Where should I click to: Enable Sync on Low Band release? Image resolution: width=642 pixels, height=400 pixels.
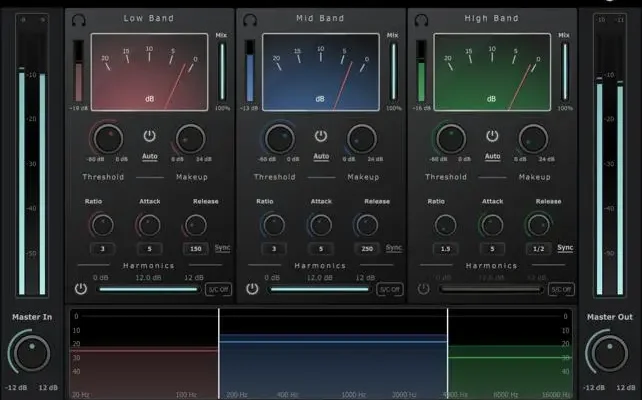pyautogui.click(x=221, y=248)
